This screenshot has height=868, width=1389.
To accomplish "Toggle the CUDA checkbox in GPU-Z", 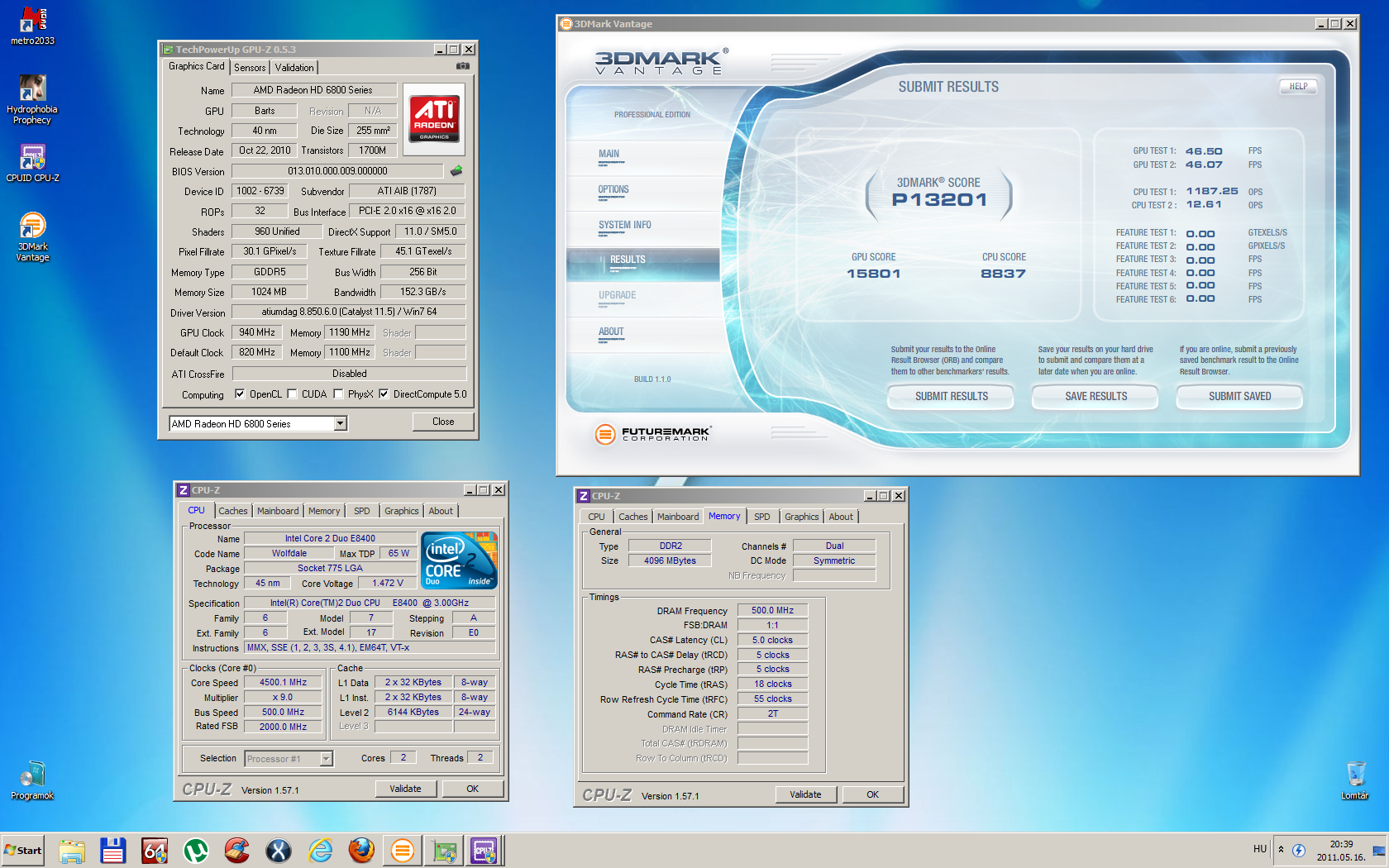I will click(292, 393).
